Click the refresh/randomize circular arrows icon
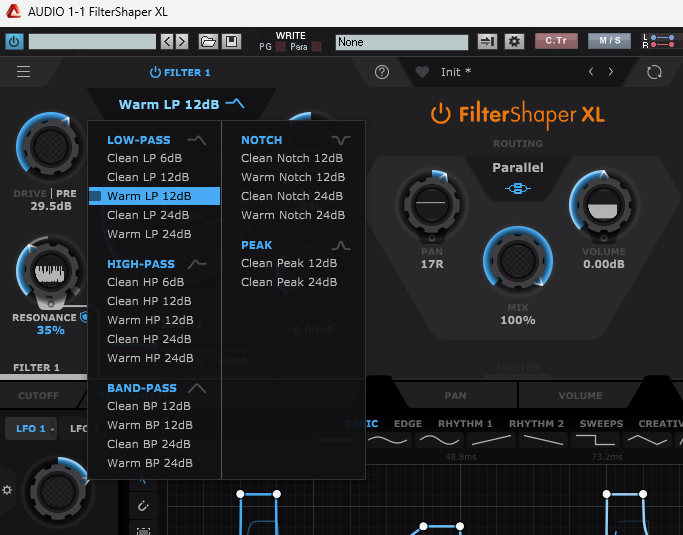 pos(654,72)
